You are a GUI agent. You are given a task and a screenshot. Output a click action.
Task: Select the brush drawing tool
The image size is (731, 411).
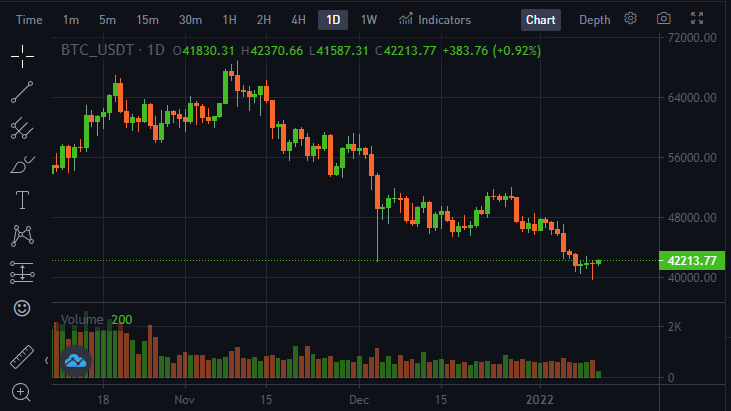tap(22, 164)
